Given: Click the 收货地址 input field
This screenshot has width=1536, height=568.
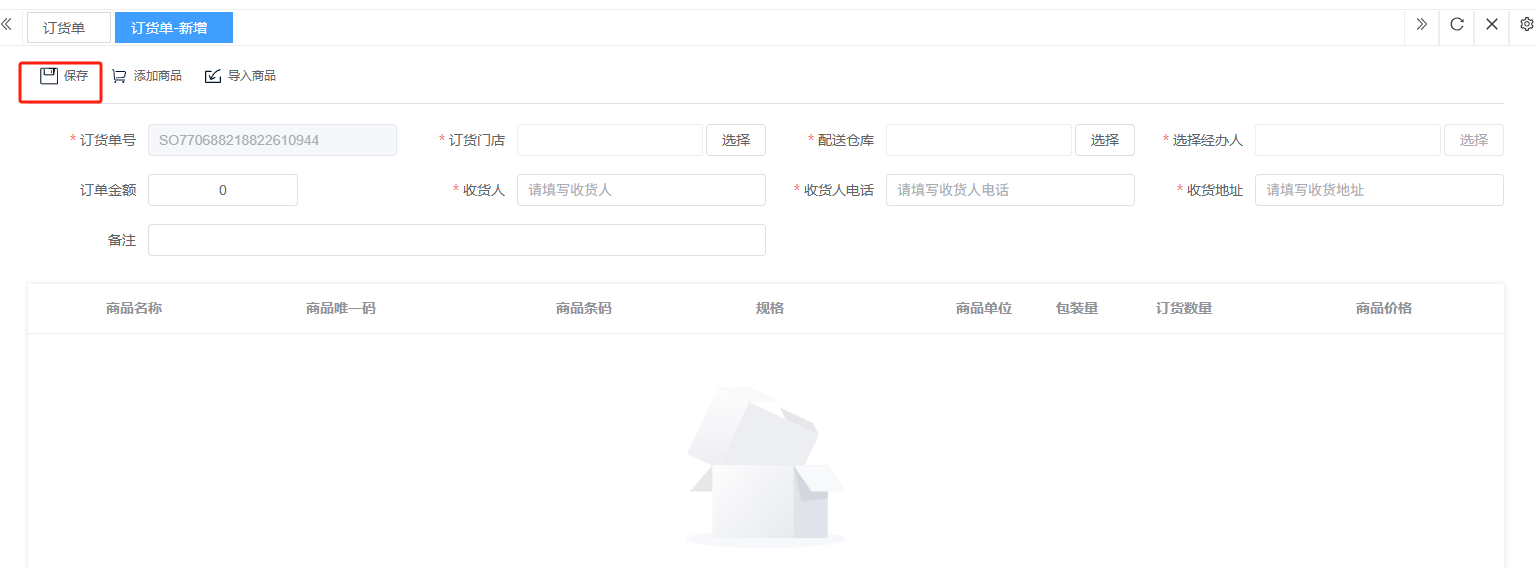Looking at the screenshot, I should click(x=1378, y=190).
